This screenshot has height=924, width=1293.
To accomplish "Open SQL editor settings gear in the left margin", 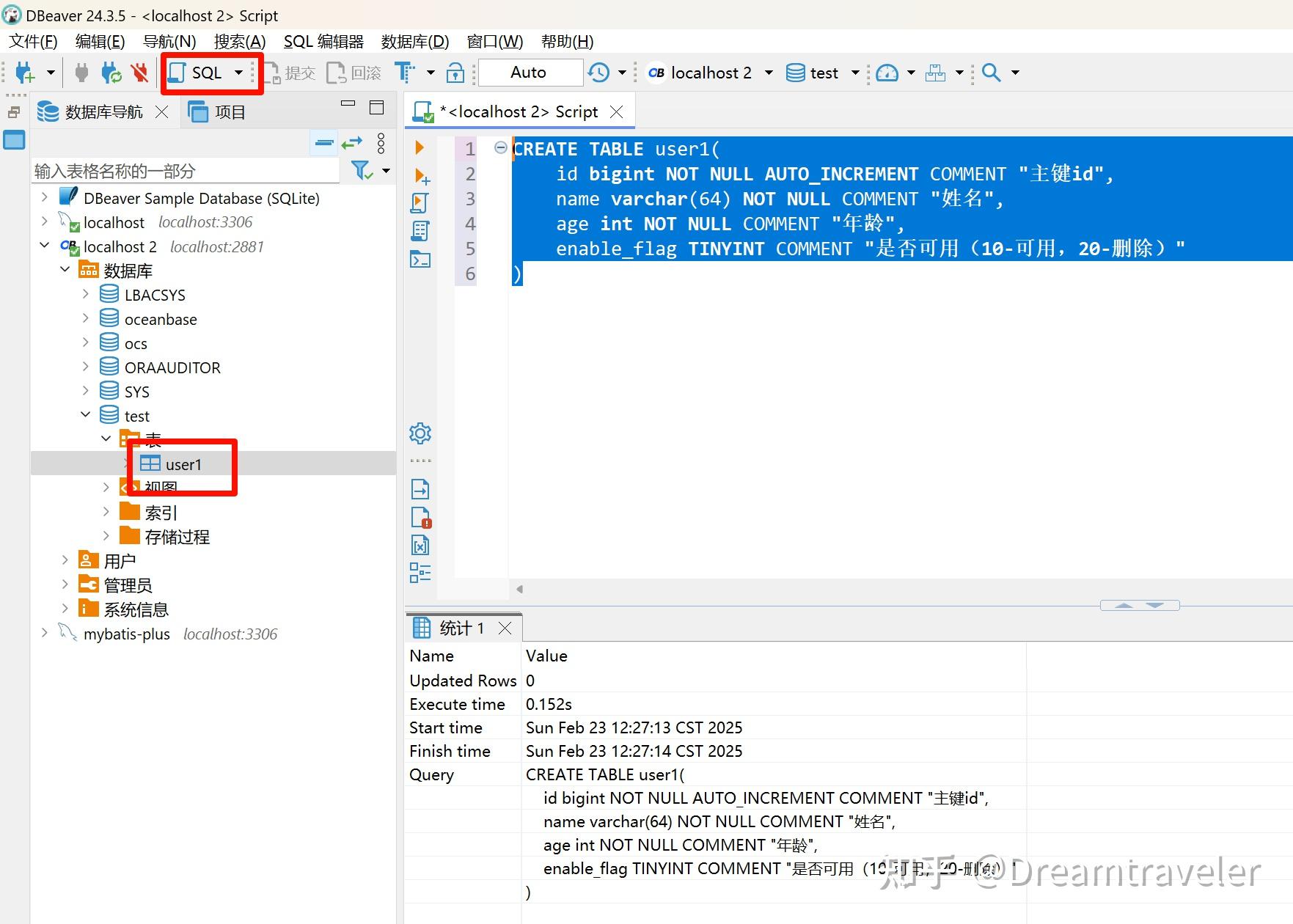I will click(420, 433).
